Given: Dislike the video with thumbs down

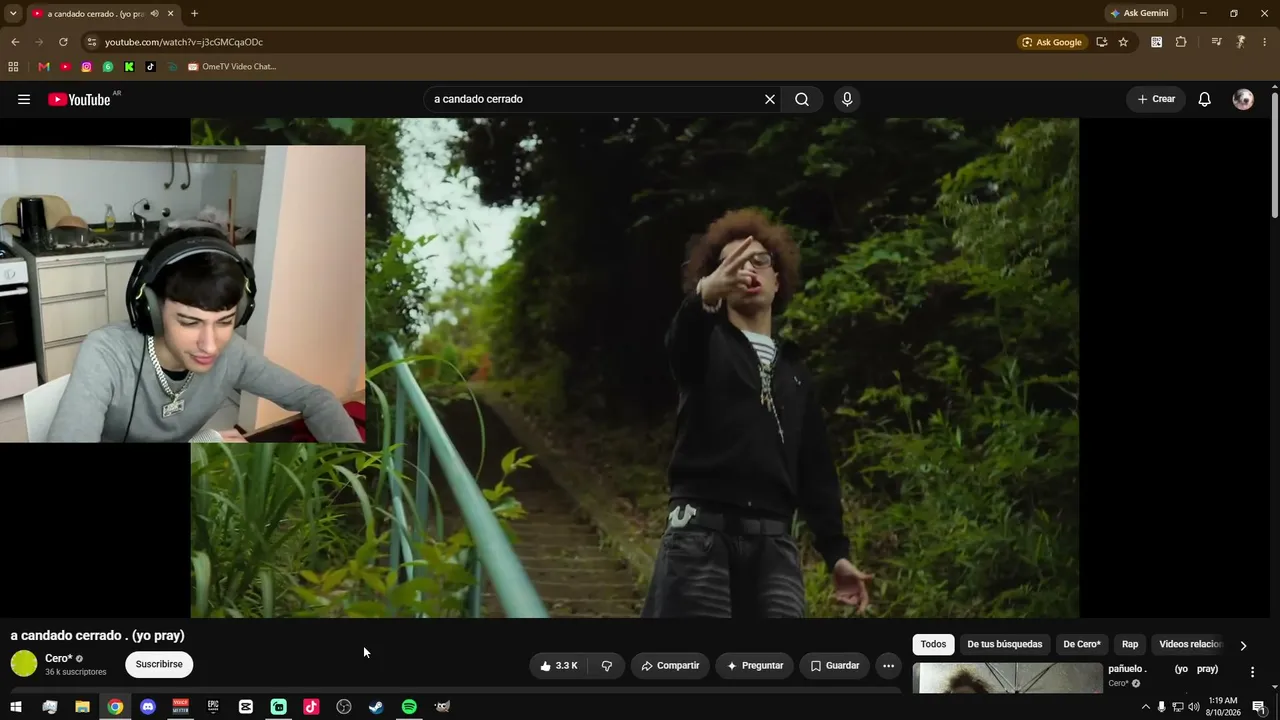Looking at the screenshot, I should point(607,666).
